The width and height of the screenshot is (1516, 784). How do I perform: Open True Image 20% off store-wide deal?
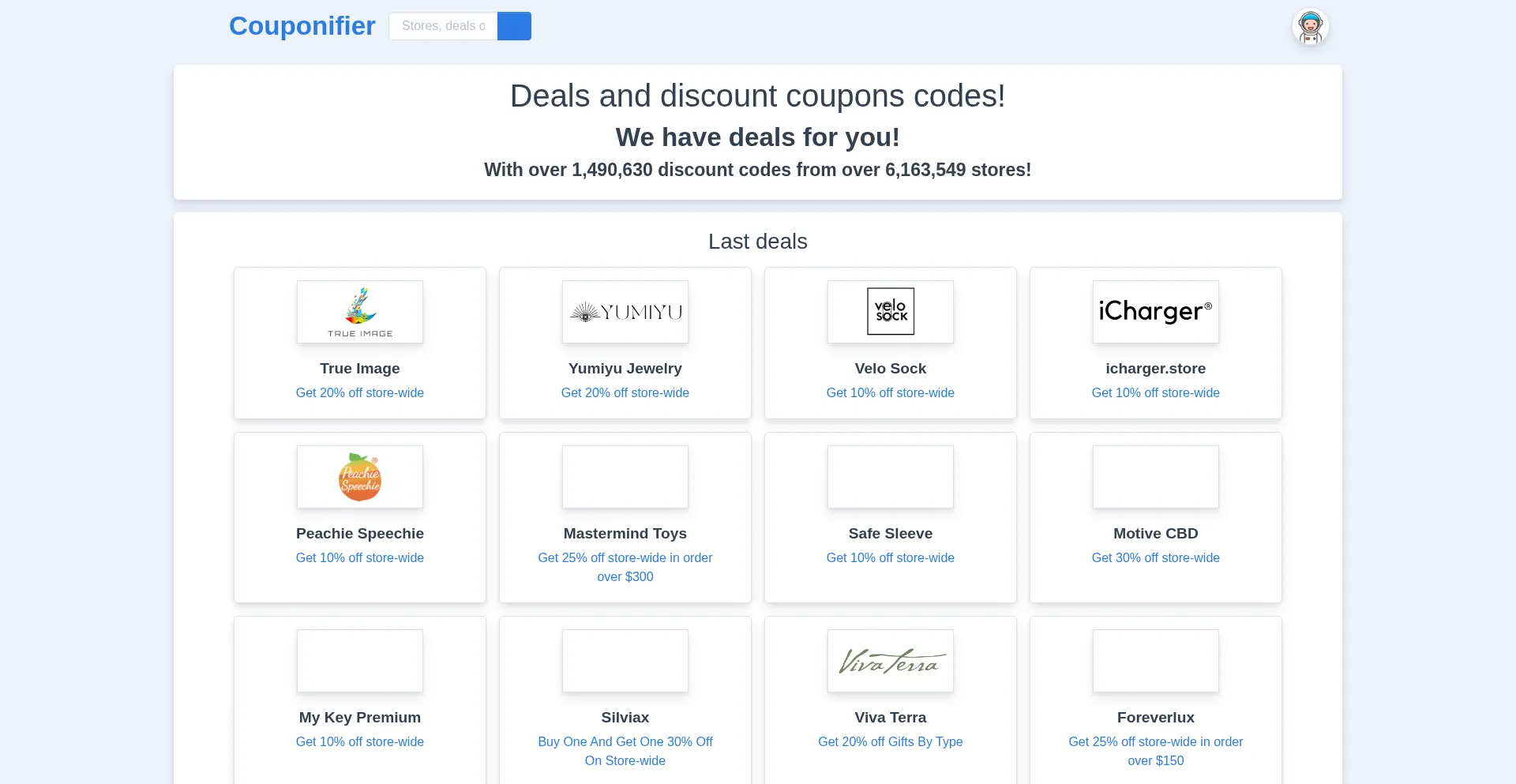360,392
